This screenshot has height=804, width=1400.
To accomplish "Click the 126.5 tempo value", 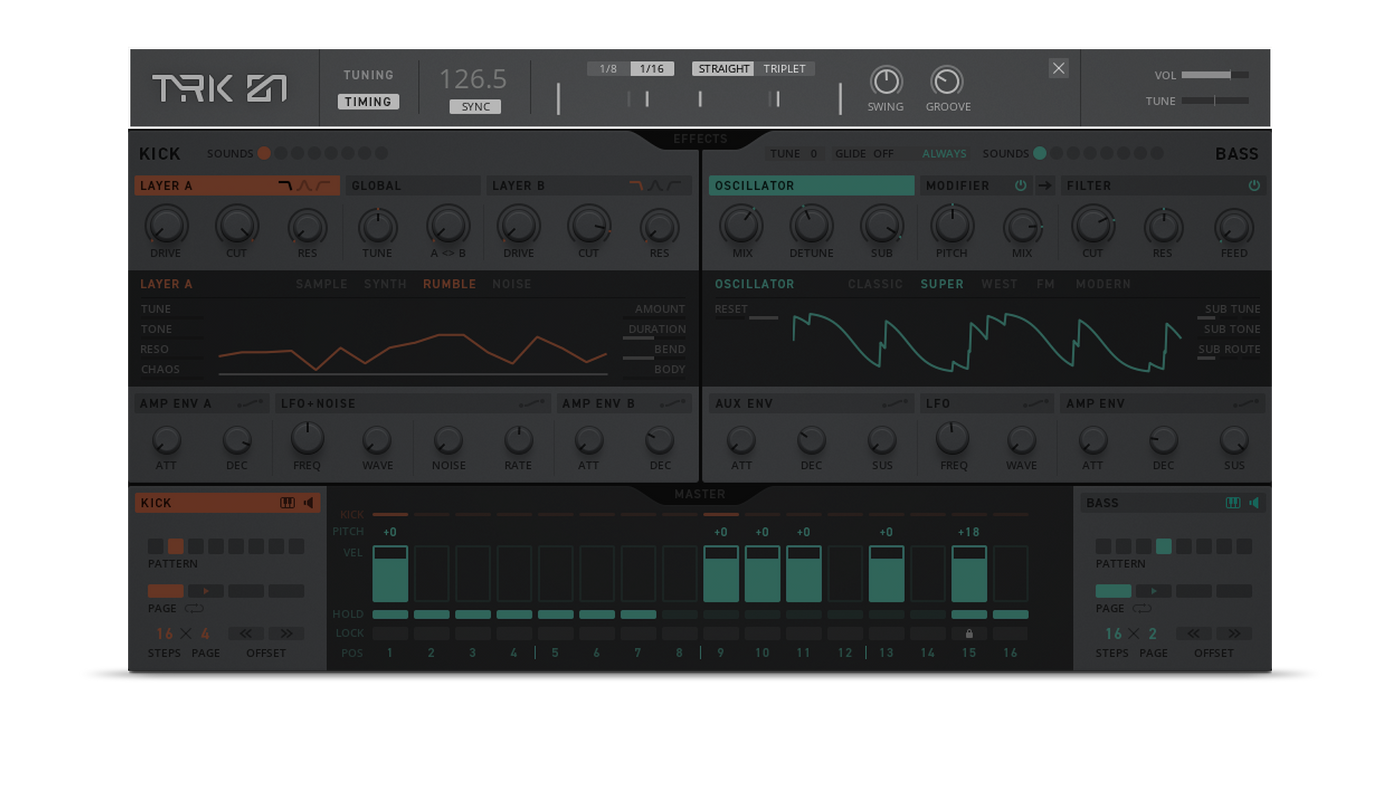I will [473, 78].
